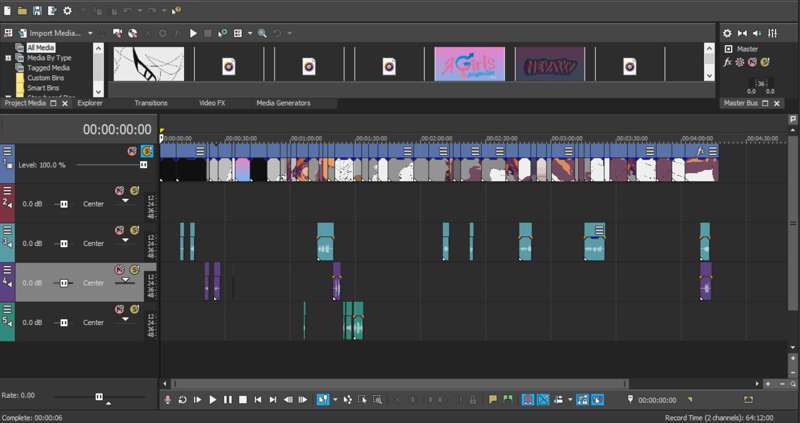Solo audio track 3

[x=134, y=231]
